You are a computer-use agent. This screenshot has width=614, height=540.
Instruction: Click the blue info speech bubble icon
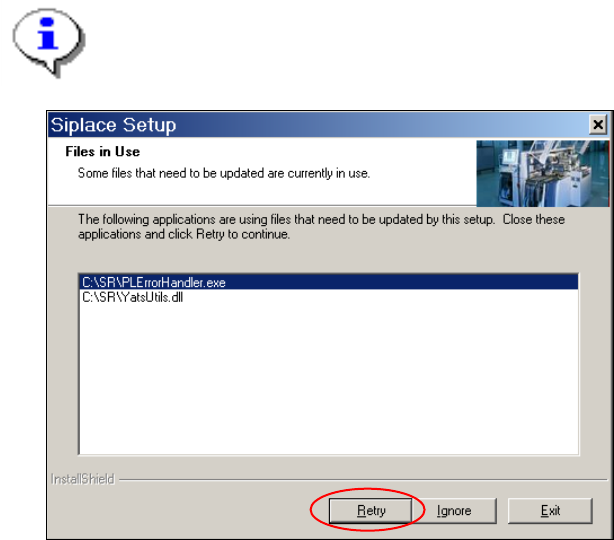tap(49, 42)
